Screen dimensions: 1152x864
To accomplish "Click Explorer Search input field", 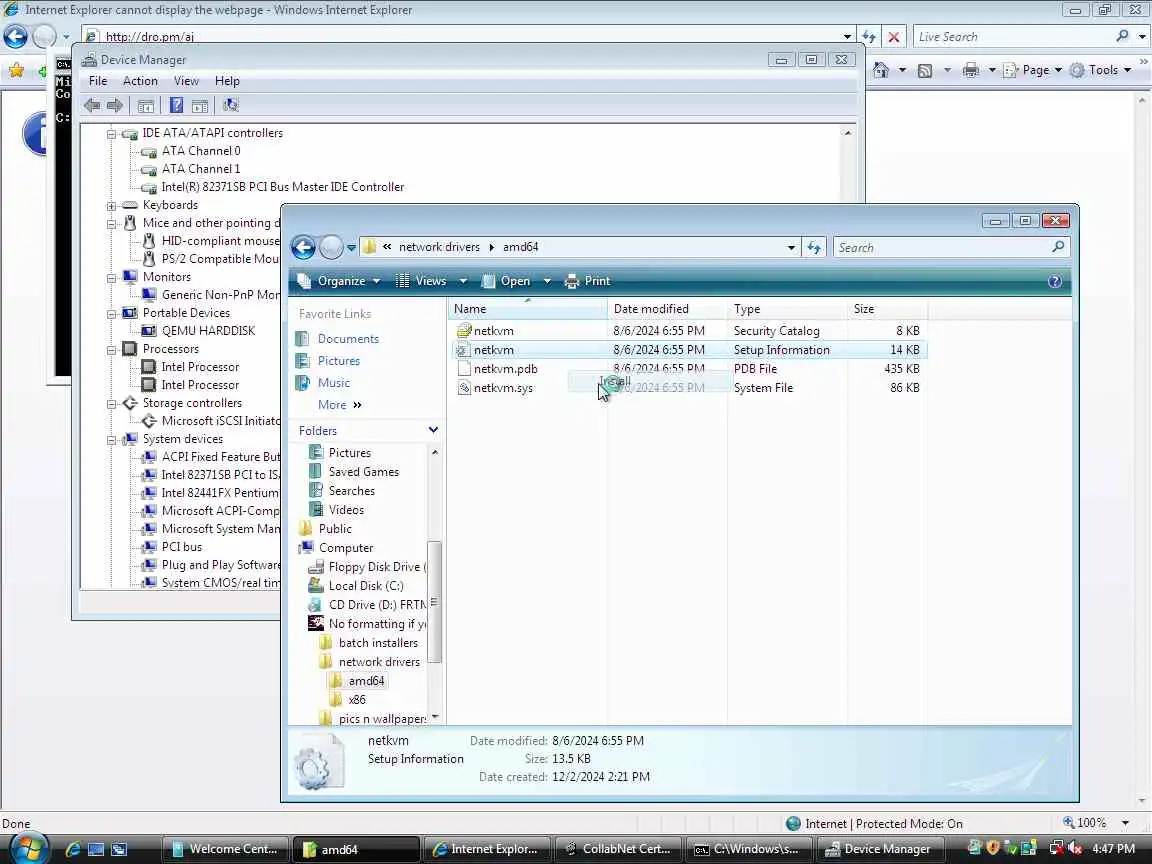I will coord(942,248).
